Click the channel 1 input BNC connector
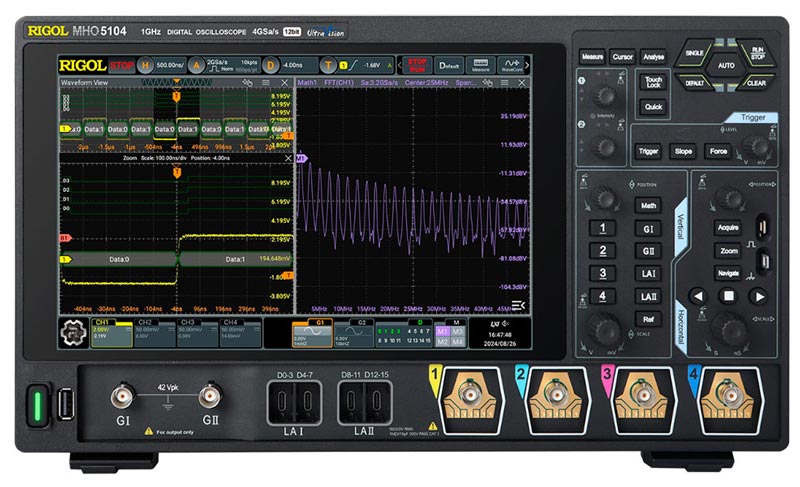This screenshot has height=487, width=800. pyautogui.click(x=470, y=396)
